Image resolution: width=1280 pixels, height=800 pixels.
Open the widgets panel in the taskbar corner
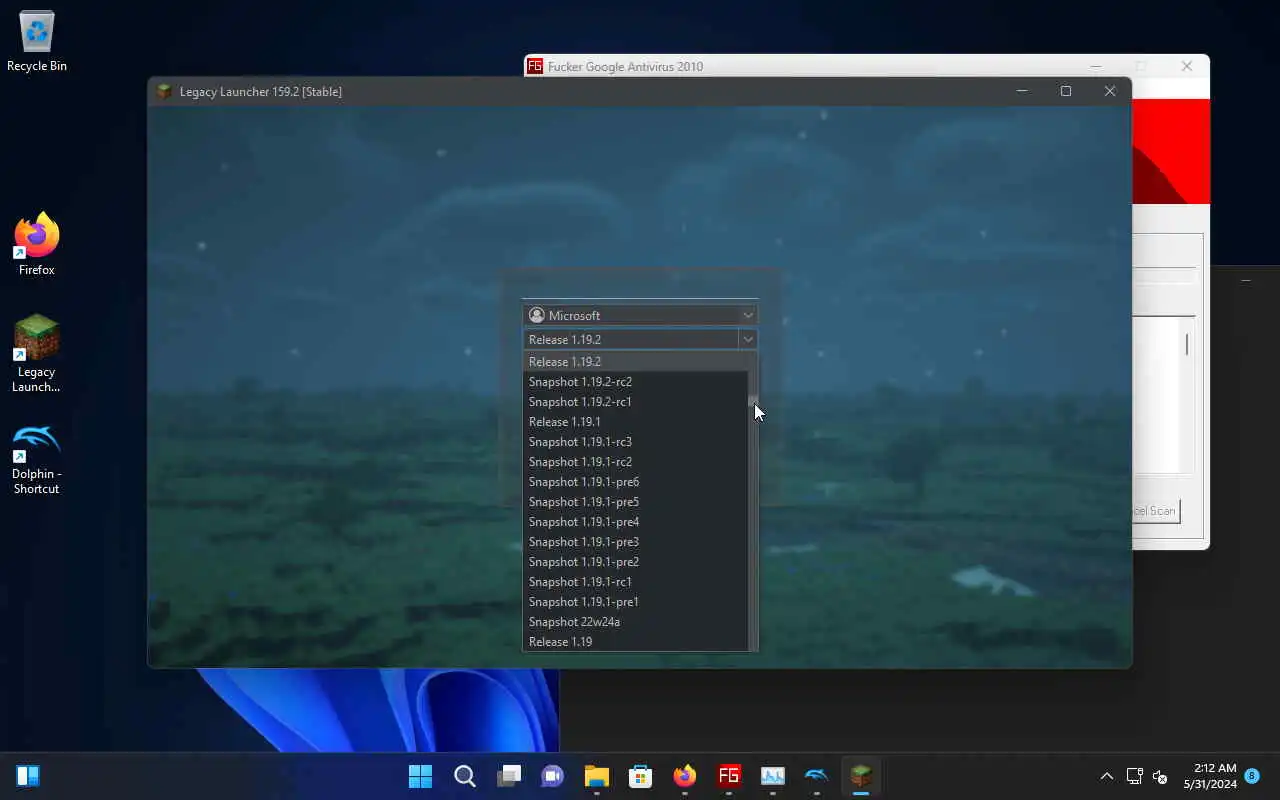tap(28, 776)
